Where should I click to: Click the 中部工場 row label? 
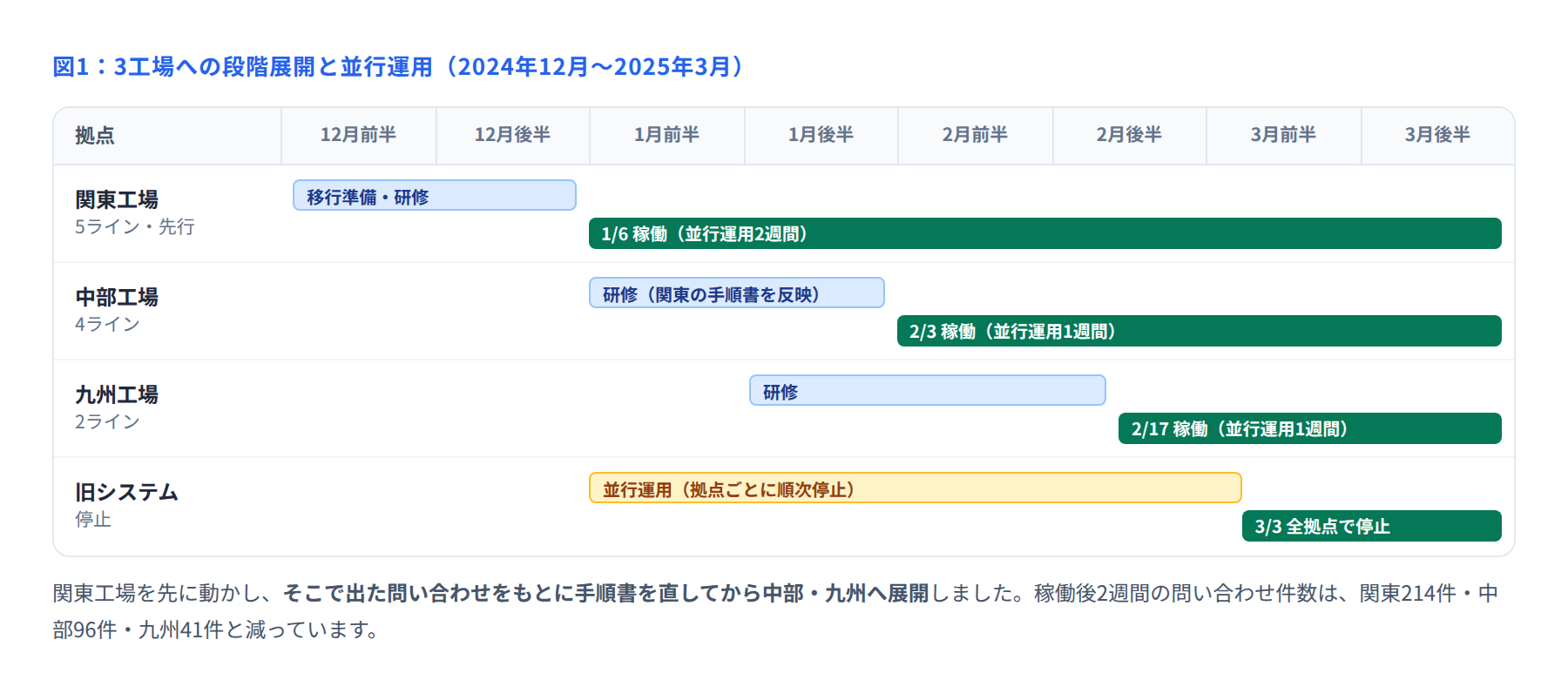point(117,297)
